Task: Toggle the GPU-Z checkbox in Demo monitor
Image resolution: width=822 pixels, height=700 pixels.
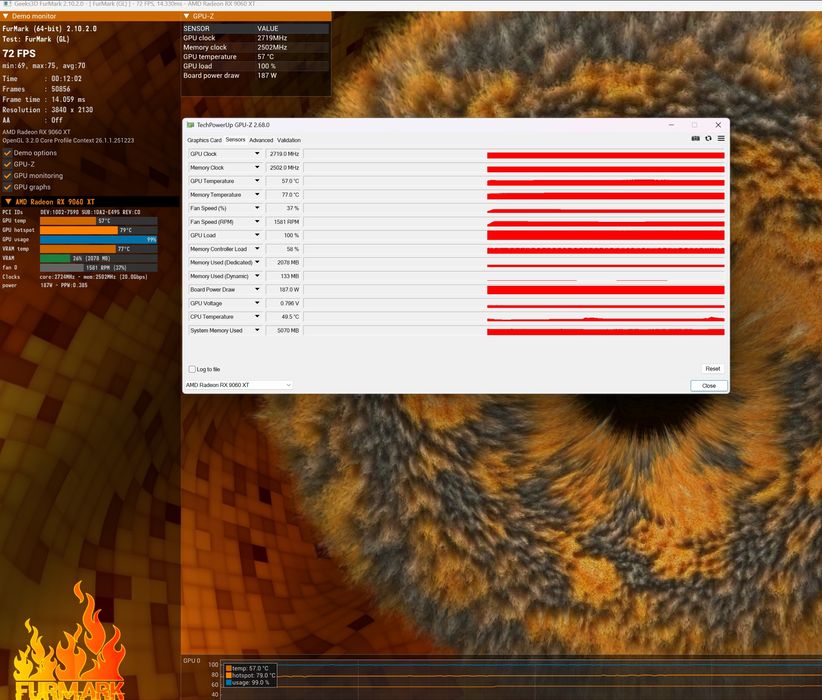Action: pos(7,164)
